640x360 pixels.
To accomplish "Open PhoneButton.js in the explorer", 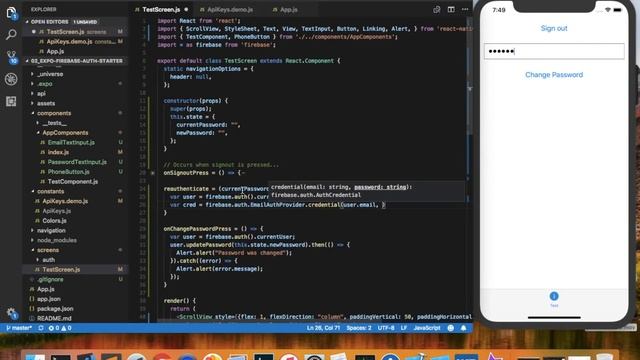I will pyautogui.click(x=68, y=172).
